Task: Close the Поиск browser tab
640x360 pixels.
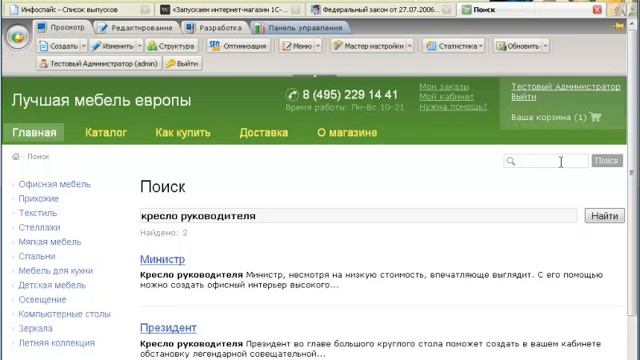Action: click(597, 10)
